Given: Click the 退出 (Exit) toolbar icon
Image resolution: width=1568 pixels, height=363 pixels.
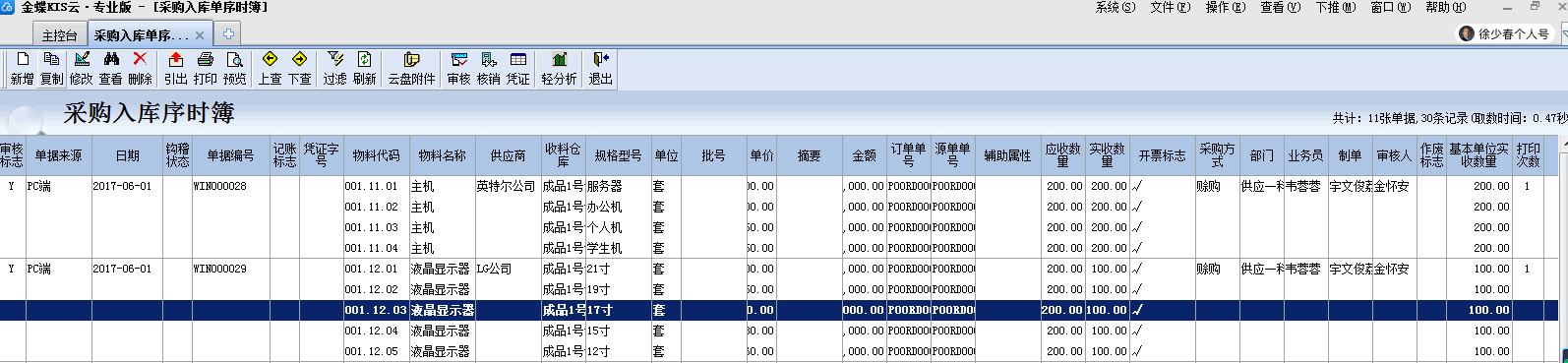Looking at the screenshot, I should coord(600,69).
